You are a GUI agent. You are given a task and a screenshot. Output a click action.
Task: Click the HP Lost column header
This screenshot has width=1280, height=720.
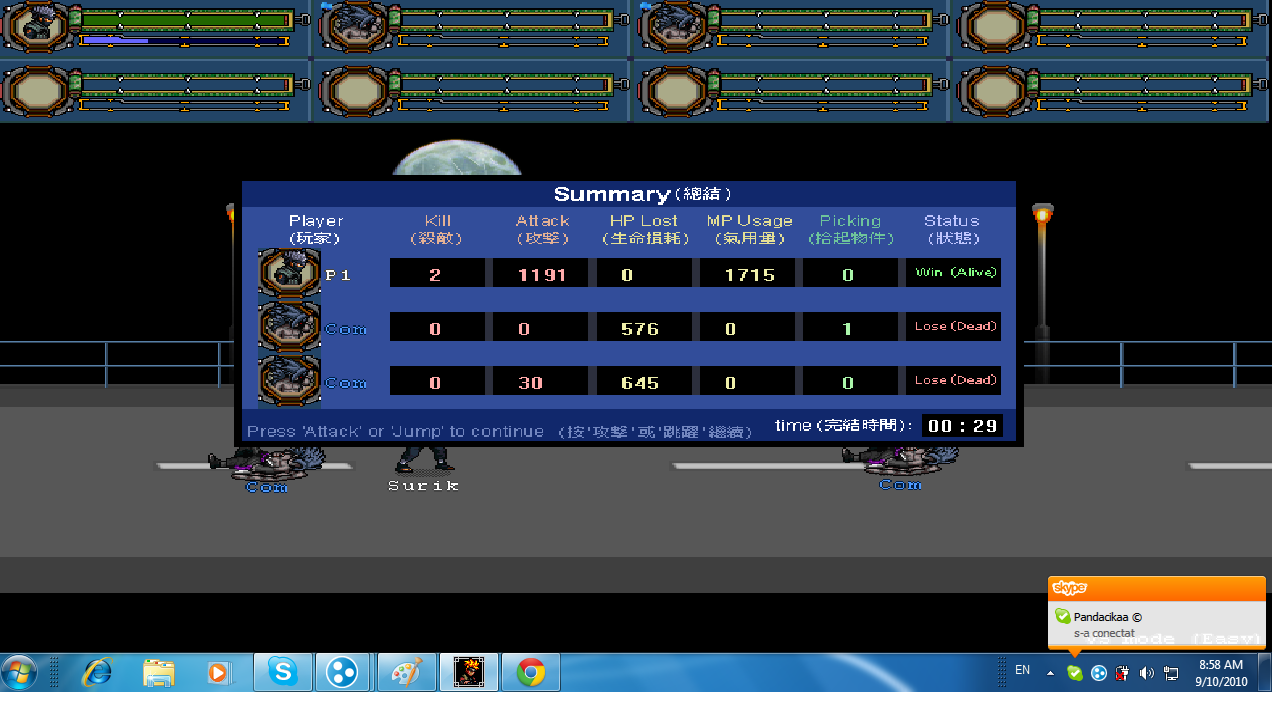pos(643,229)
